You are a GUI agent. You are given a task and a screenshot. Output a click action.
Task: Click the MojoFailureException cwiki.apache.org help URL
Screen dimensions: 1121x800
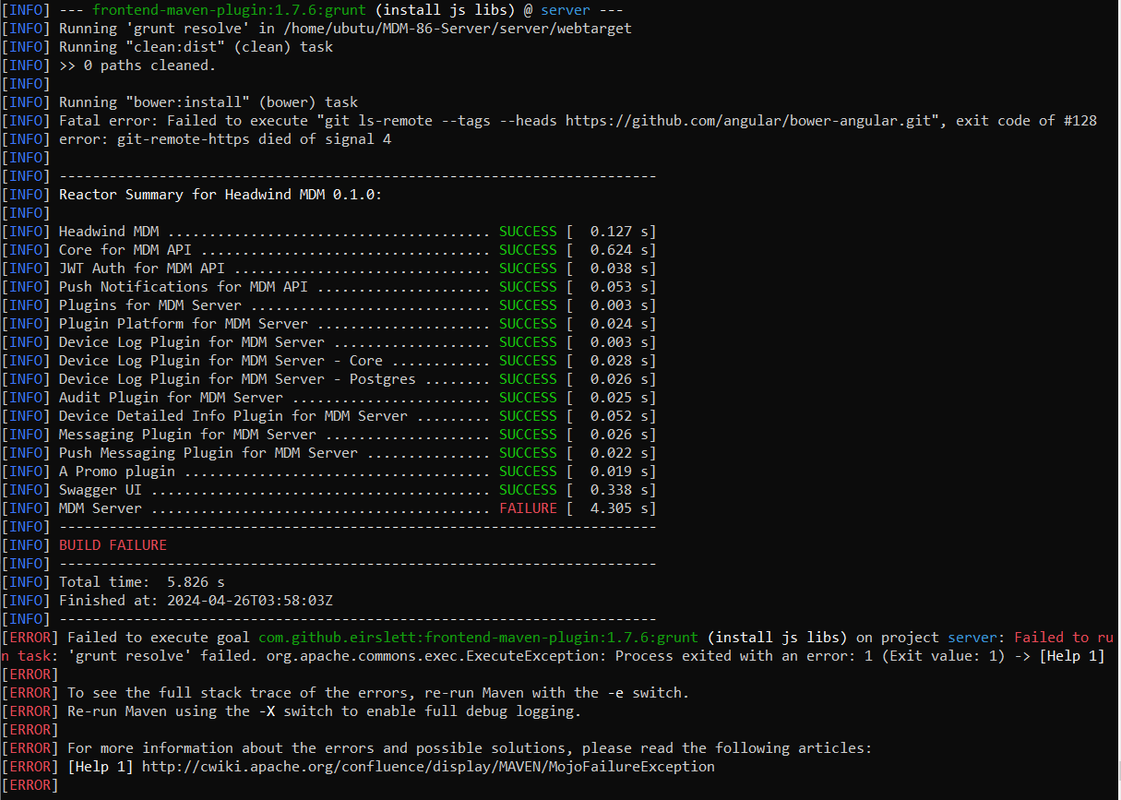pyautogui.click(x=428, y=766)
